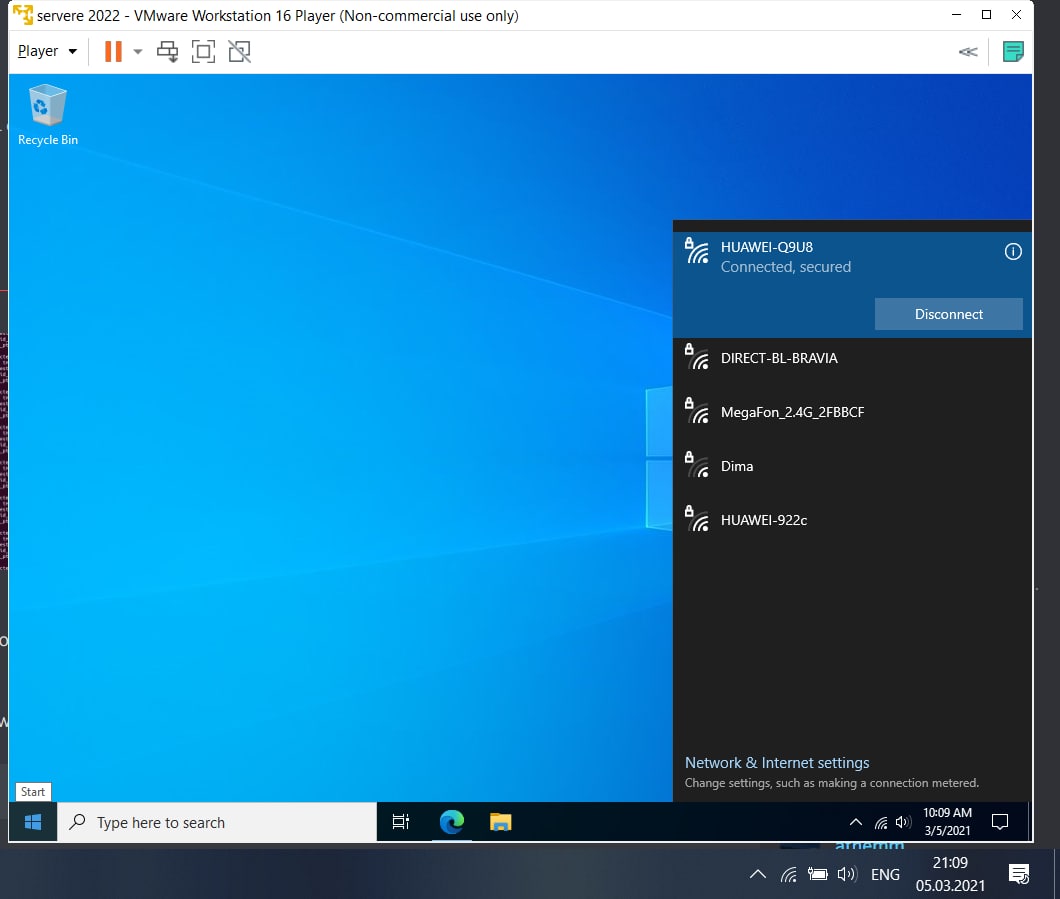Open host clock showing 21:09
Image resolution: width=1060 pixels, height=899 pixels.
tap(950, 874)
